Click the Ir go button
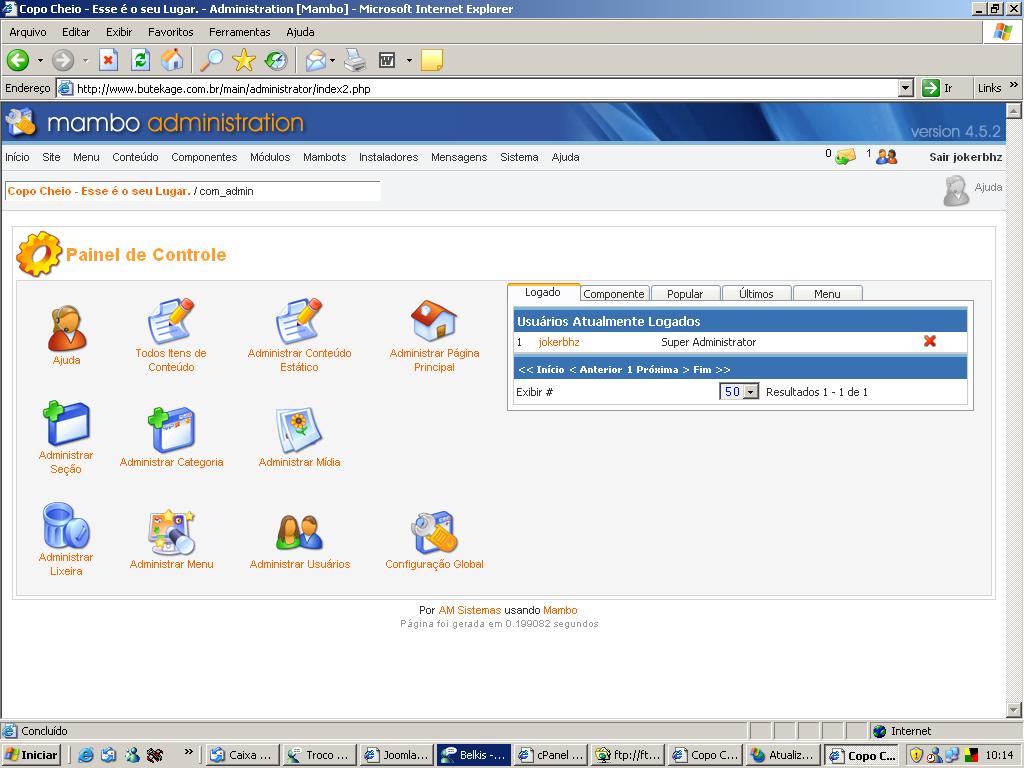The height and width of the screenshot is (768, 1024). (938, 88)
